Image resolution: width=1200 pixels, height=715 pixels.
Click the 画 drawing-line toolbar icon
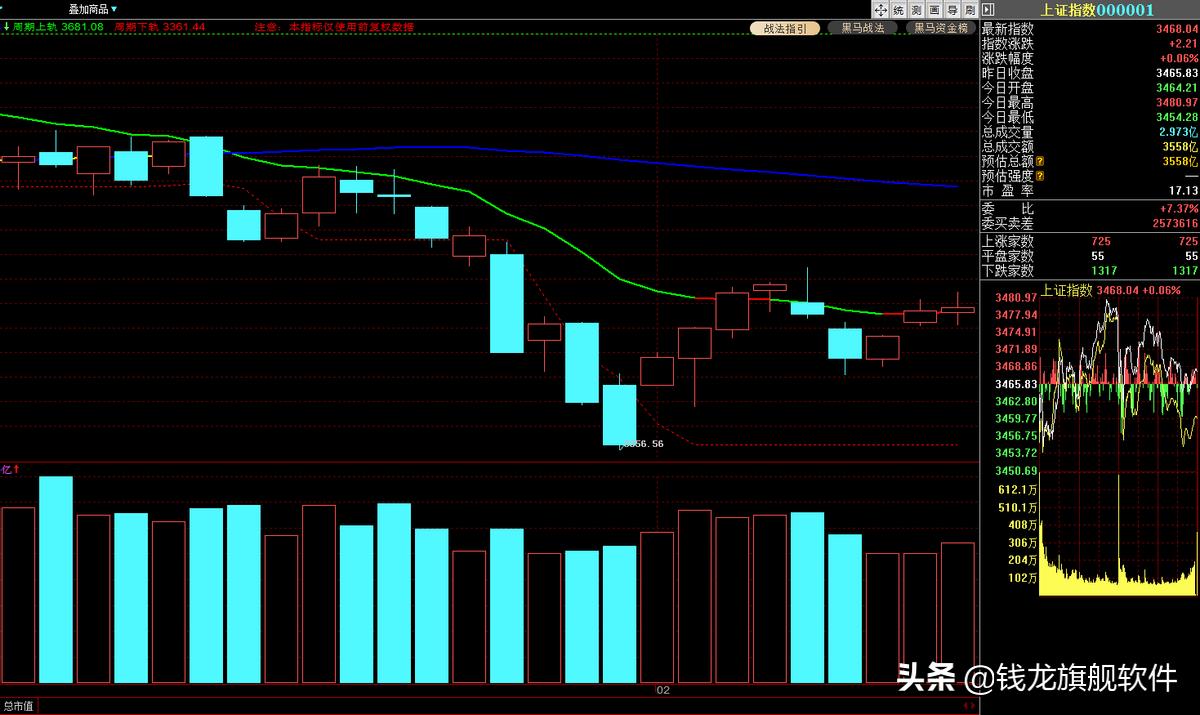(934, 9)
